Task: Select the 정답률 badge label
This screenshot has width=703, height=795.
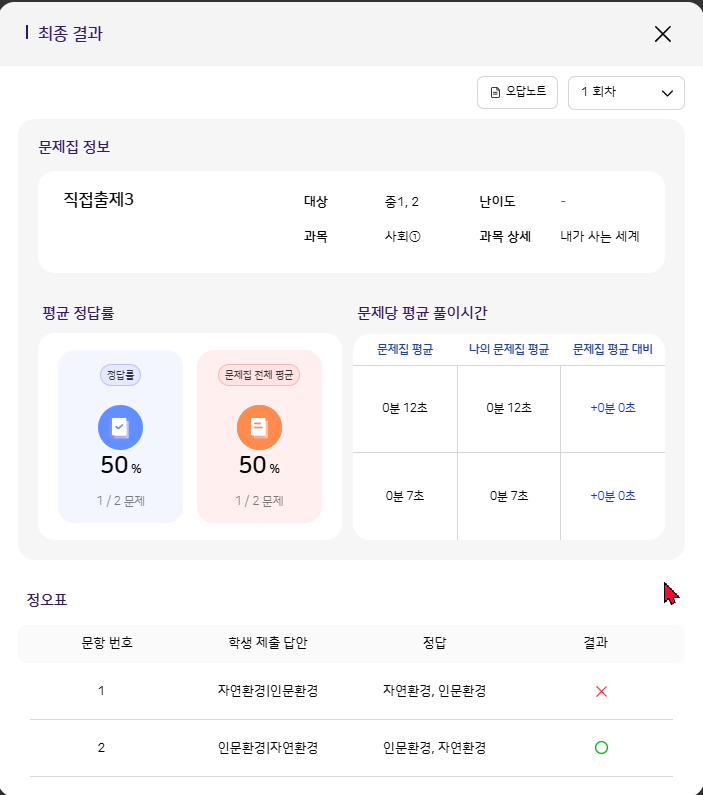Action: click(x=120, y=375)
